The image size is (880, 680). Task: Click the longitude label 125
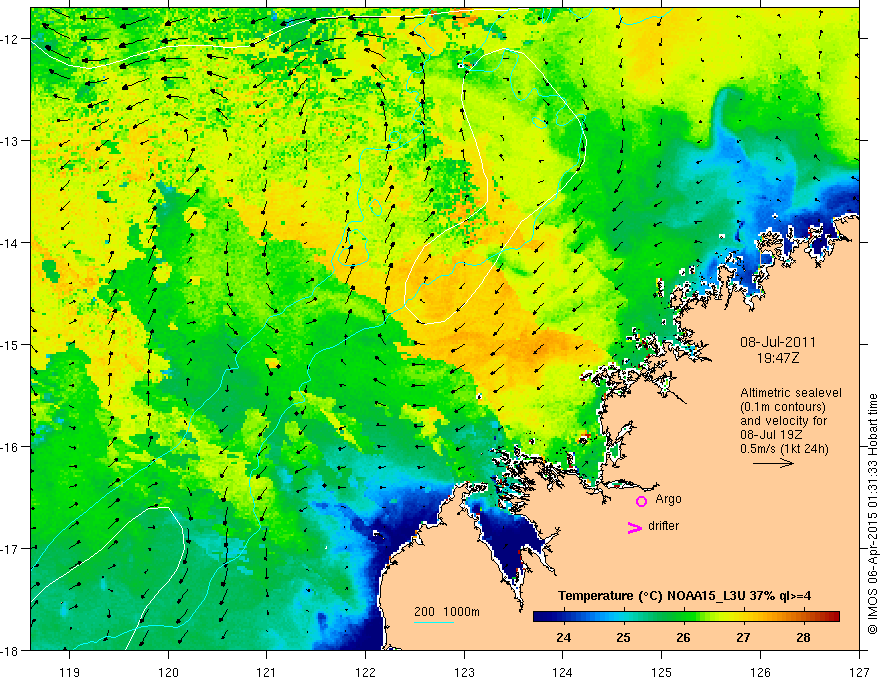pos(662,672)
